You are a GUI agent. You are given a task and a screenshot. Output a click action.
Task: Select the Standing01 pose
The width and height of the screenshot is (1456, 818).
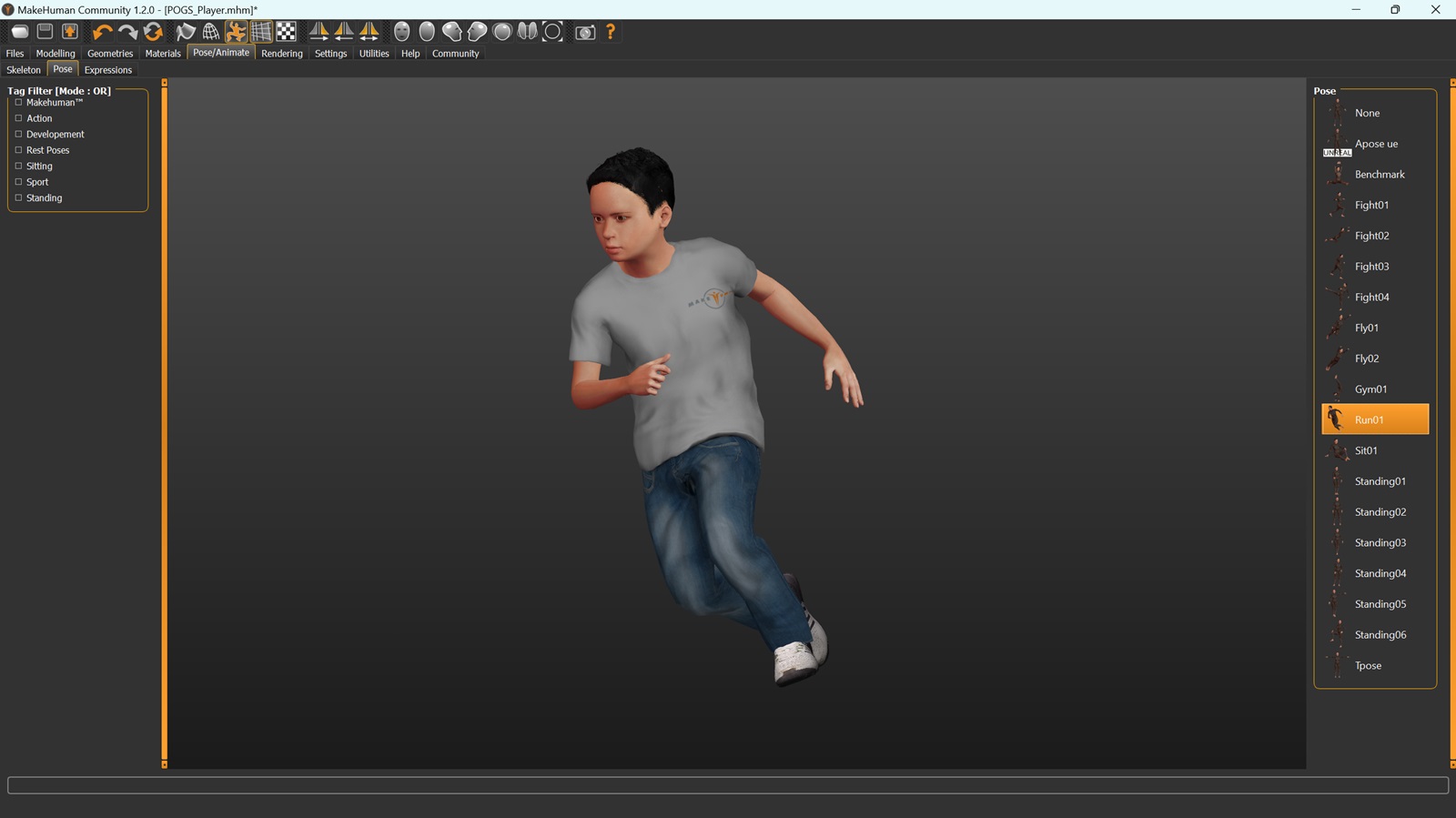pos(1375,481)
